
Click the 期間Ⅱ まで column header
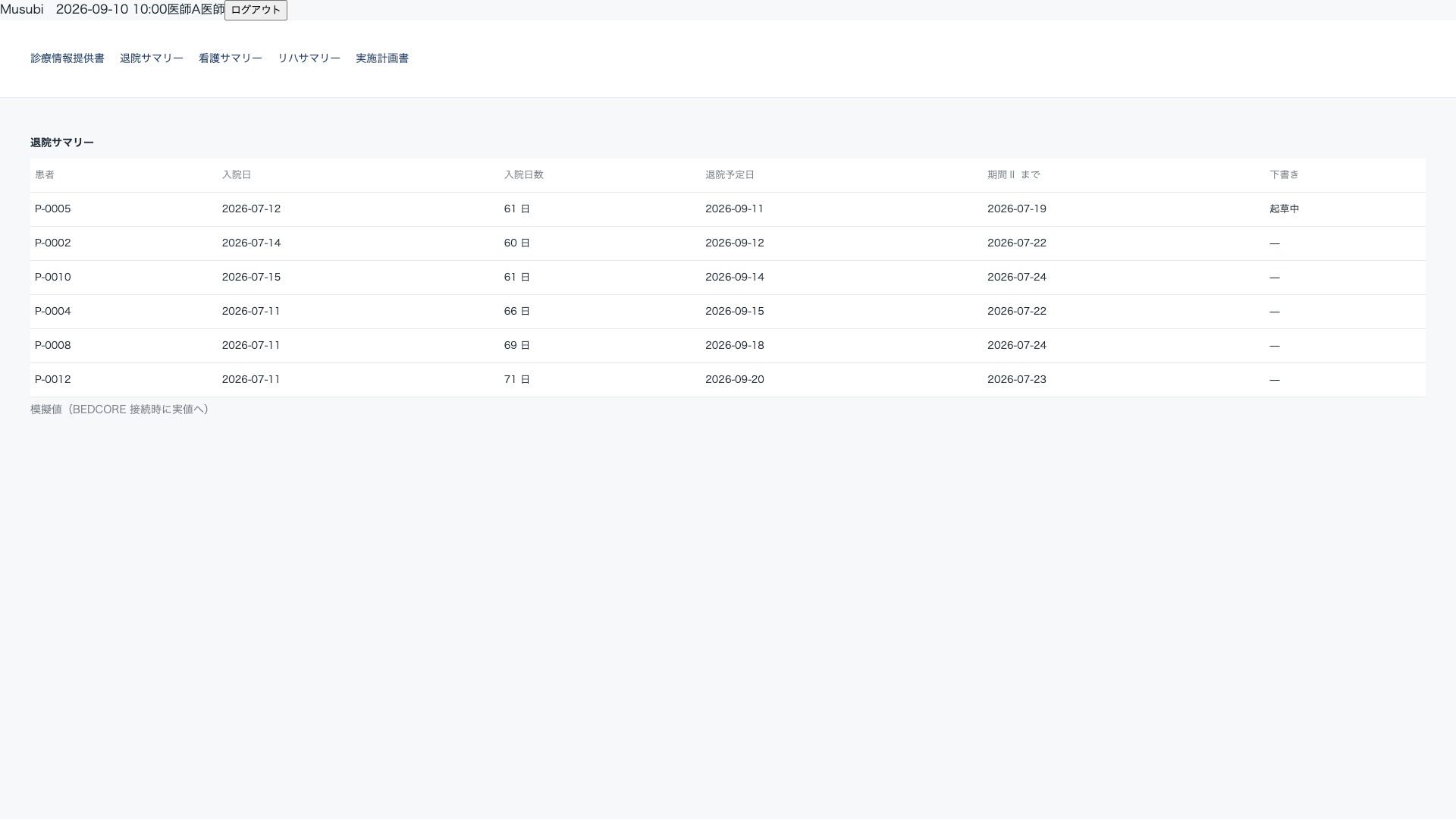(1013, 174)
